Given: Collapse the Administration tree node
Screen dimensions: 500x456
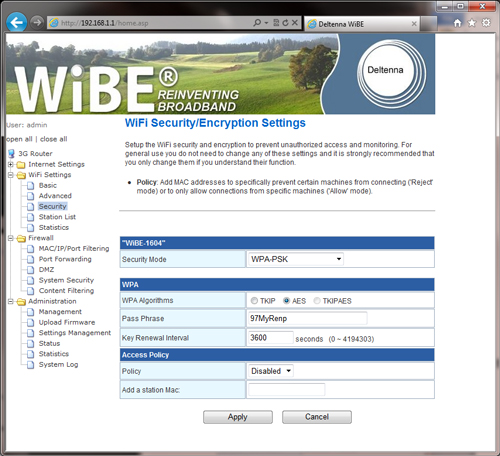Looking at the screenshot, I should coord(10,301).
